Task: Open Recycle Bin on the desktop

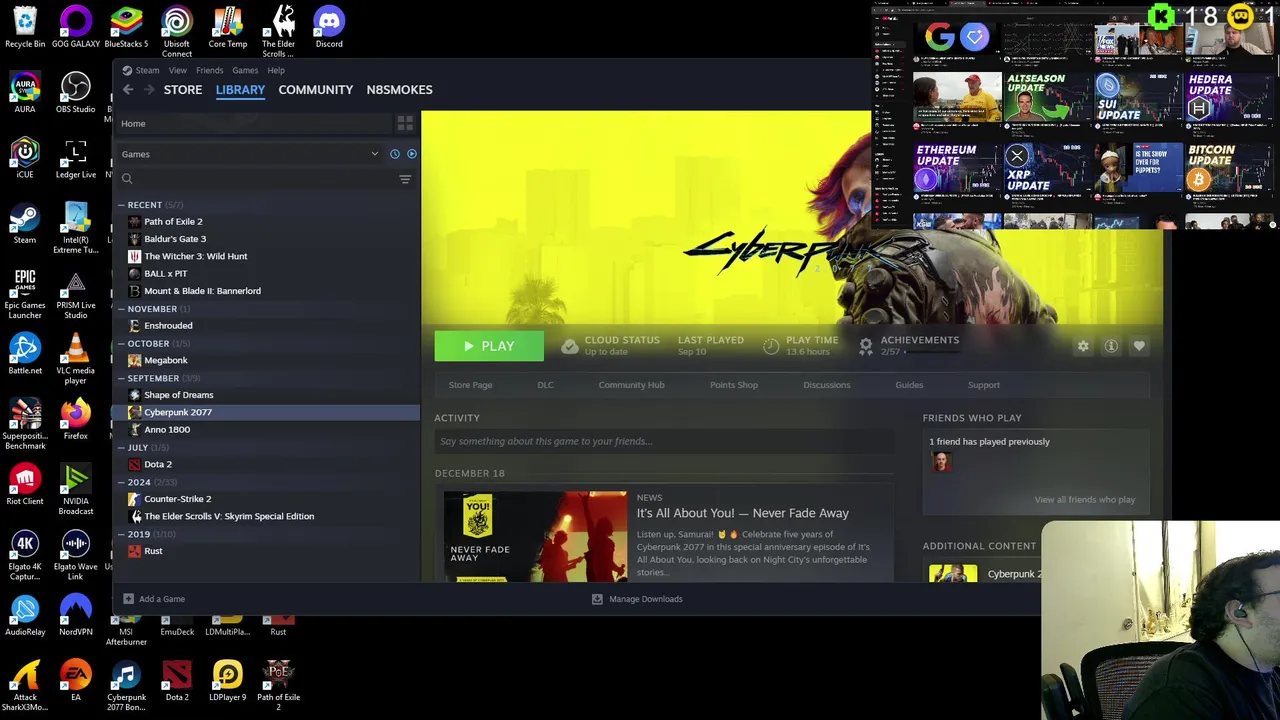Action: tap(25, 28)
